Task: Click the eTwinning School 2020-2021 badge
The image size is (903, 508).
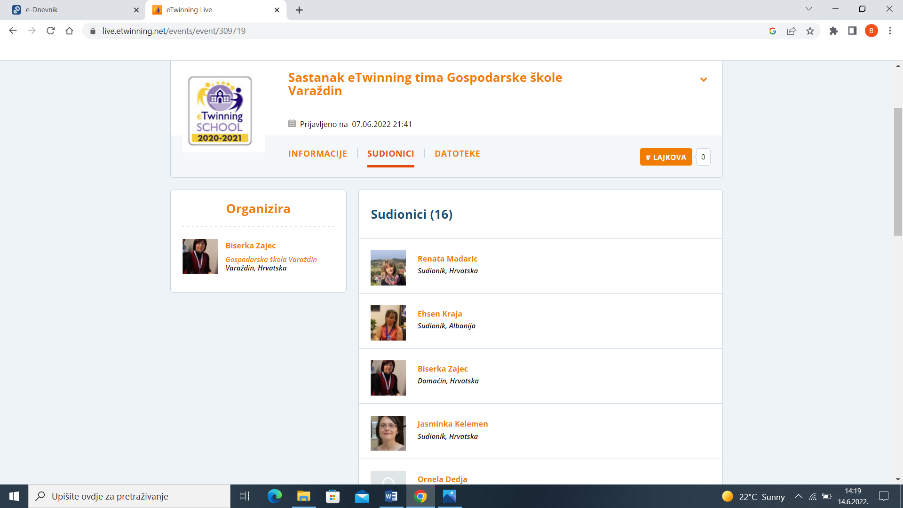Action: click(220, 111)
